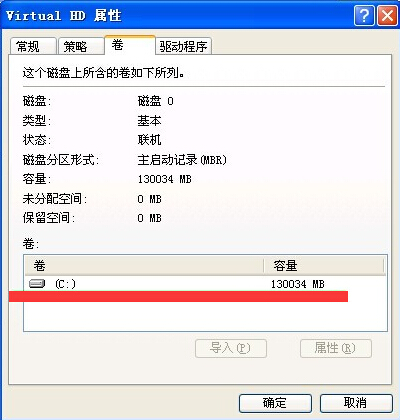Screen dimensions: 400x420
Task: Click the question mark help icon
Action: click(364, 16)
